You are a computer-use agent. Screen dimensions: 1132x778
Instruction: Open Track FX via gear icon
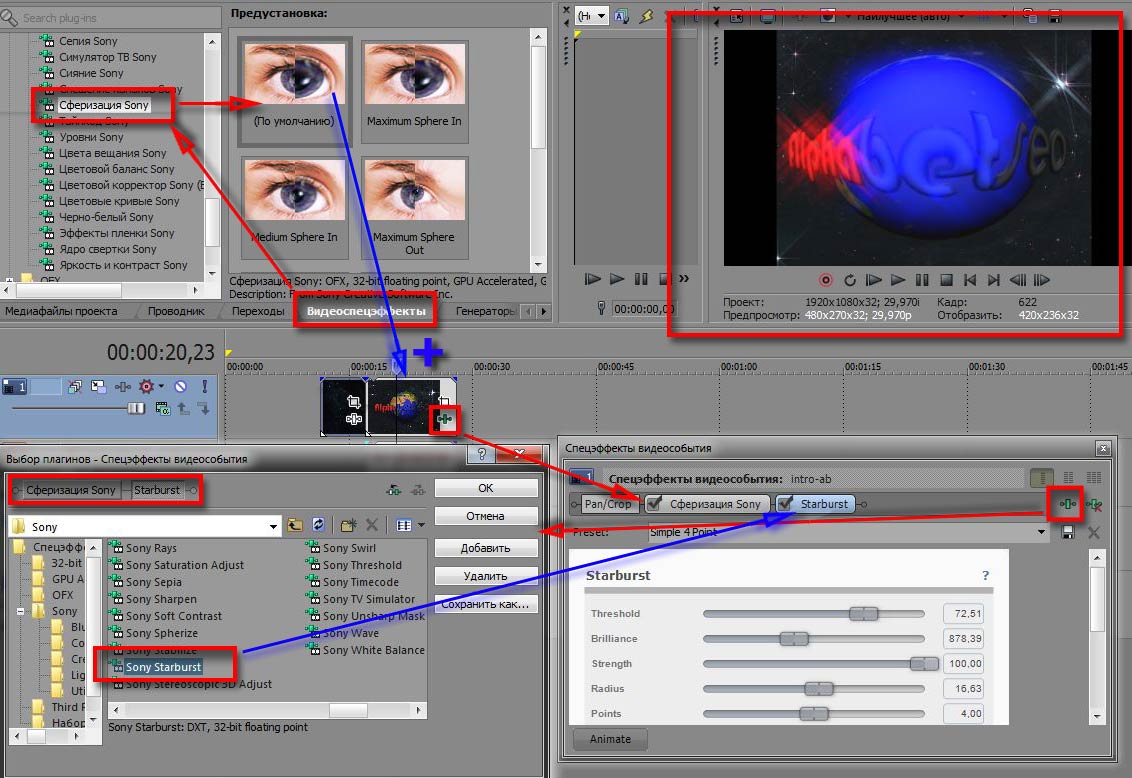tap(147, 387)
